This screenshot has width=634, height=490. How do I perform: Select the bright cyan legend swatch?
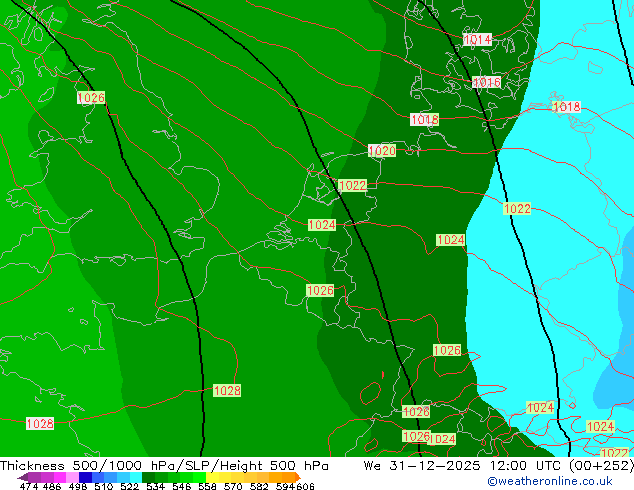[135, 477]
